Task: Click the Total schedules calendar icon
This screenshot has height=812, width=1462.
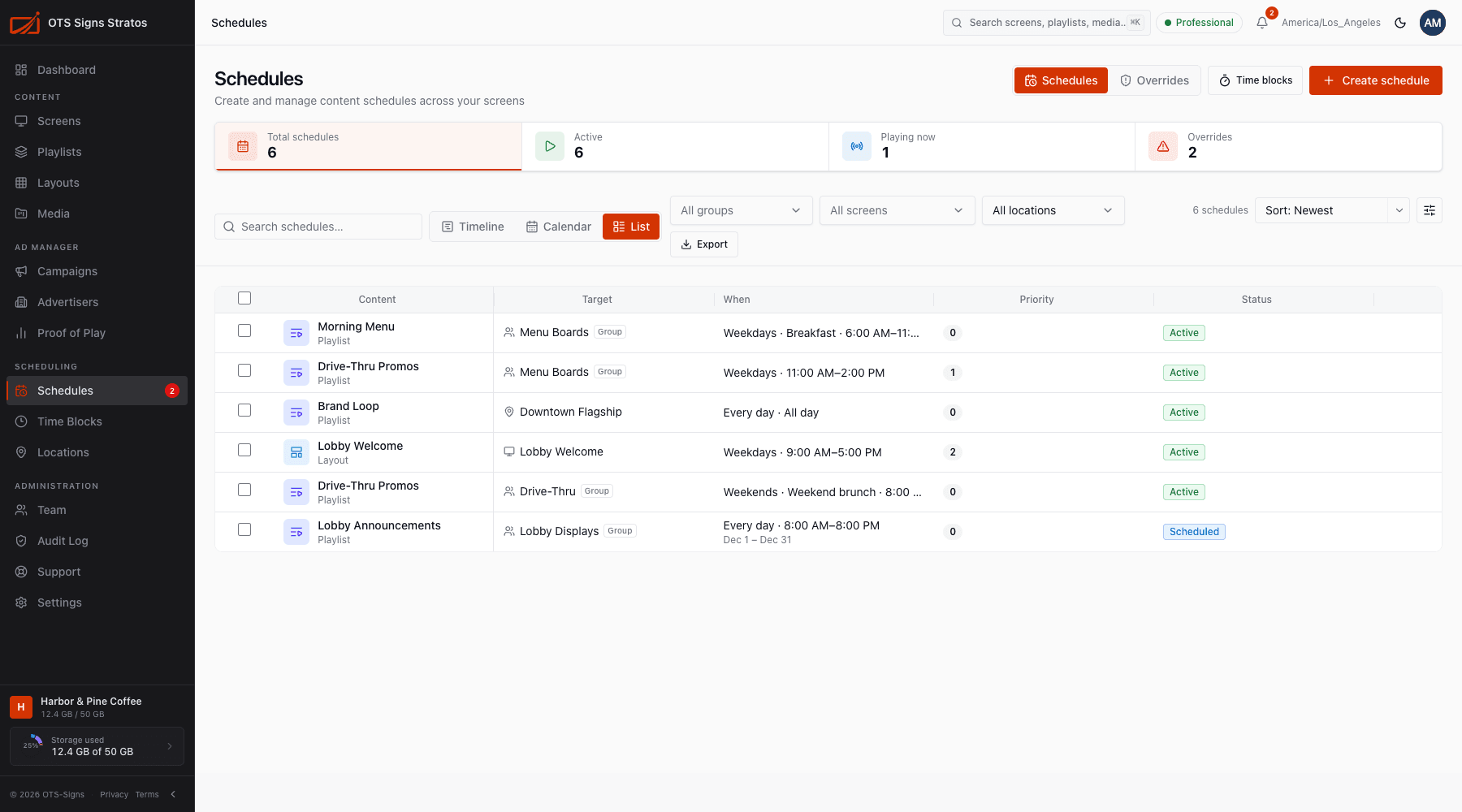Action: [x=243, y=146]
